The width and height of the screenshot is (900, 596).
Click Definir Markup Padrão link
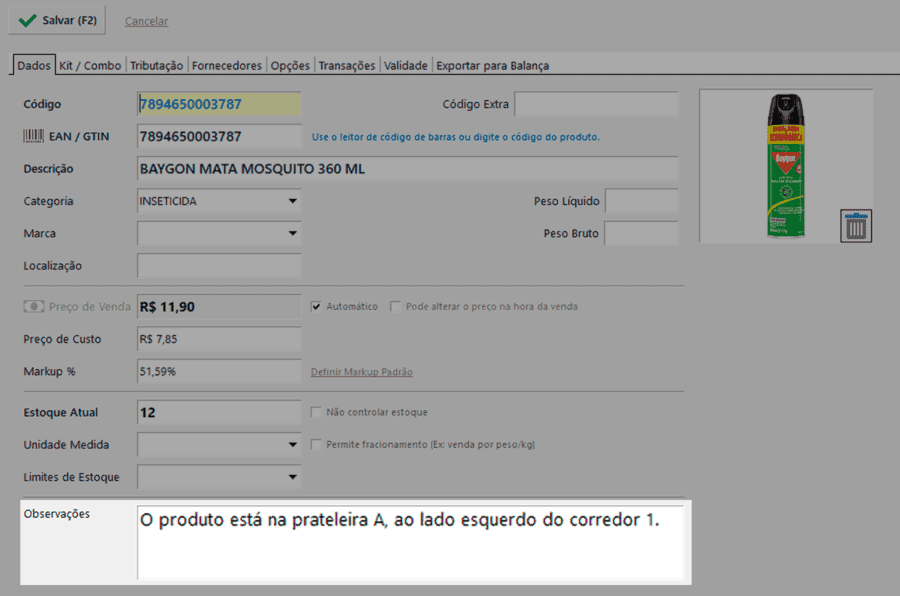tap(362, 372)
